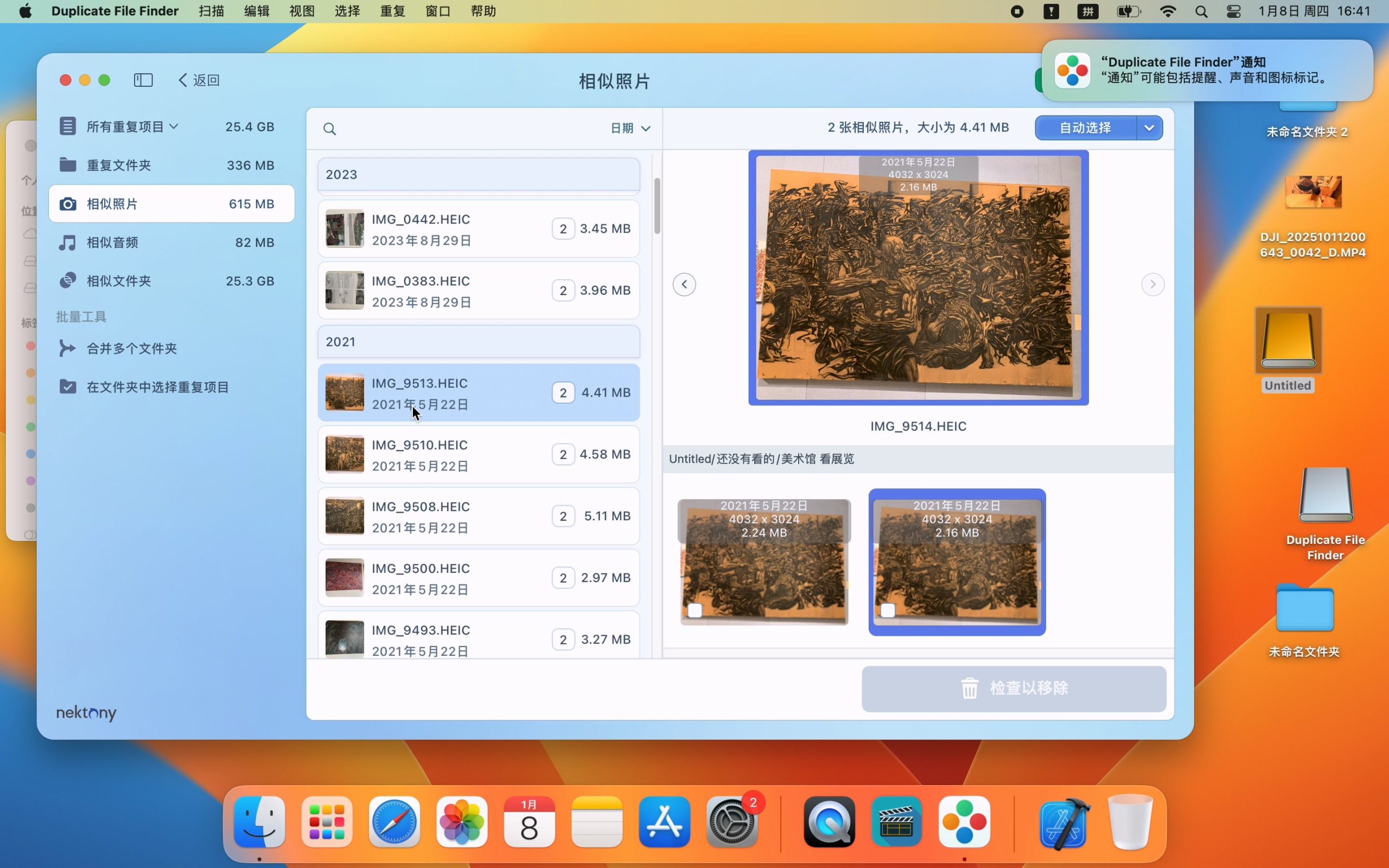Expand the all duplicate items chevron

tap(173, 126)
